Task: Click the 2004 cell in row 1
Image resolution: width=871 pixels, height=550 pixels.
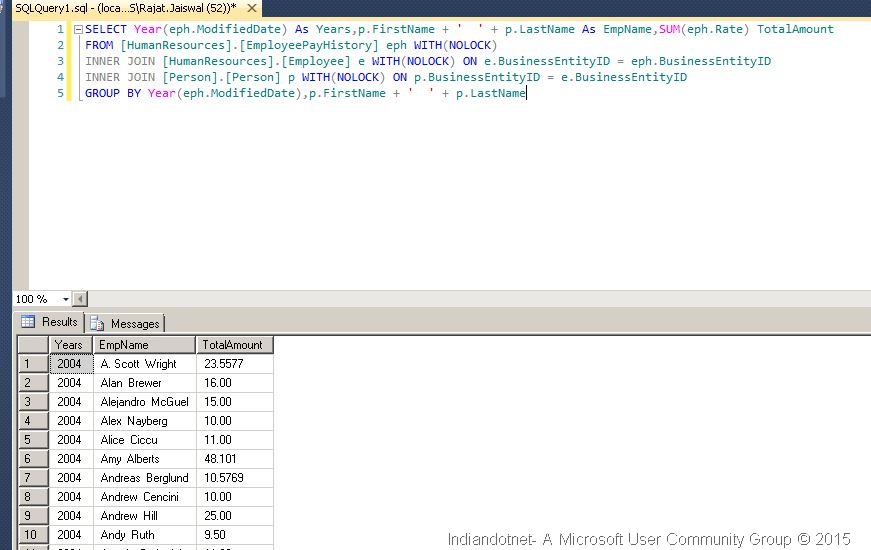Action: click(x=71, y=364)
